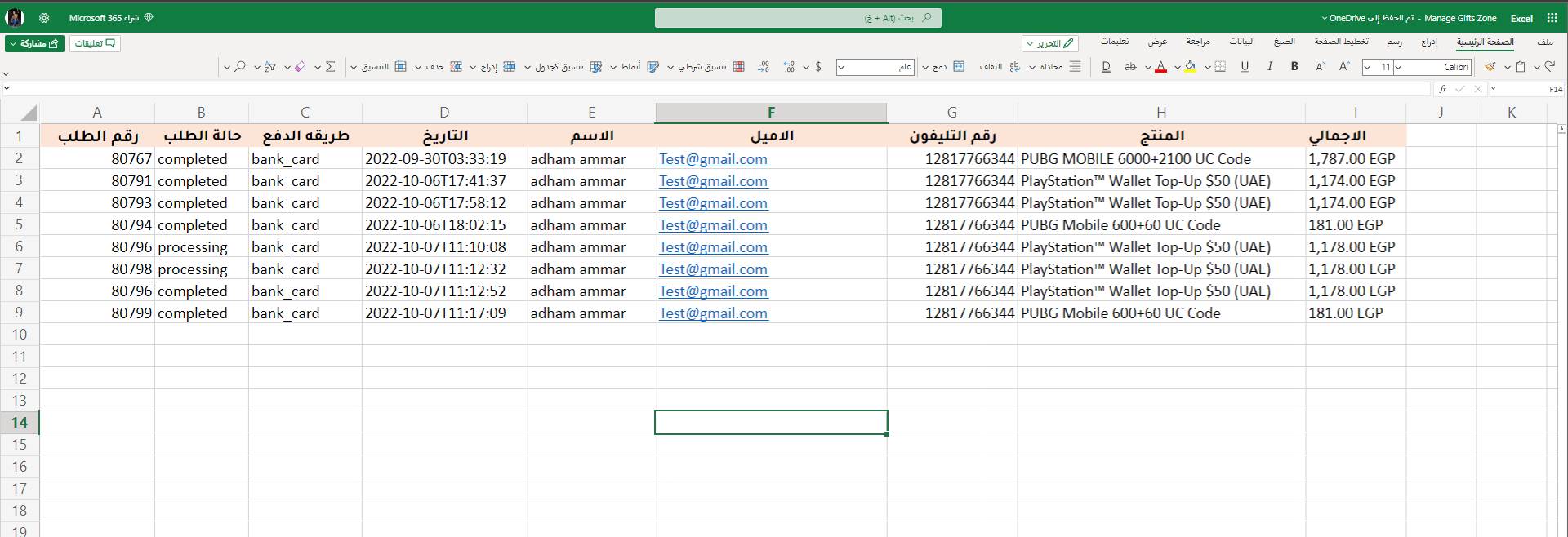Click the AutoSum sigma icon
Screen dimensions: 1568x537
[330, 67]
